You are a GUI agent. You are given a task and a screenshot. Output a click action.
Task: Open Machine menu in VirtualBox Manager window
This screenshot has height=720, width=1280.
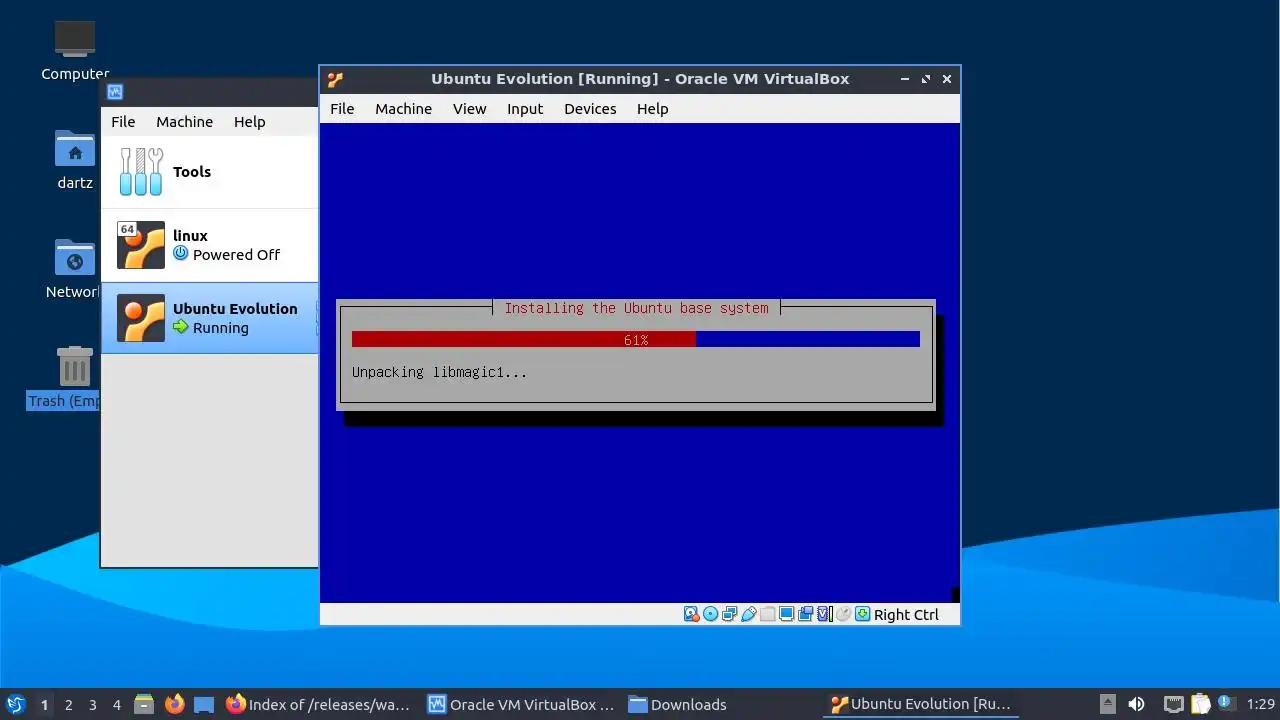pos(184,122)
